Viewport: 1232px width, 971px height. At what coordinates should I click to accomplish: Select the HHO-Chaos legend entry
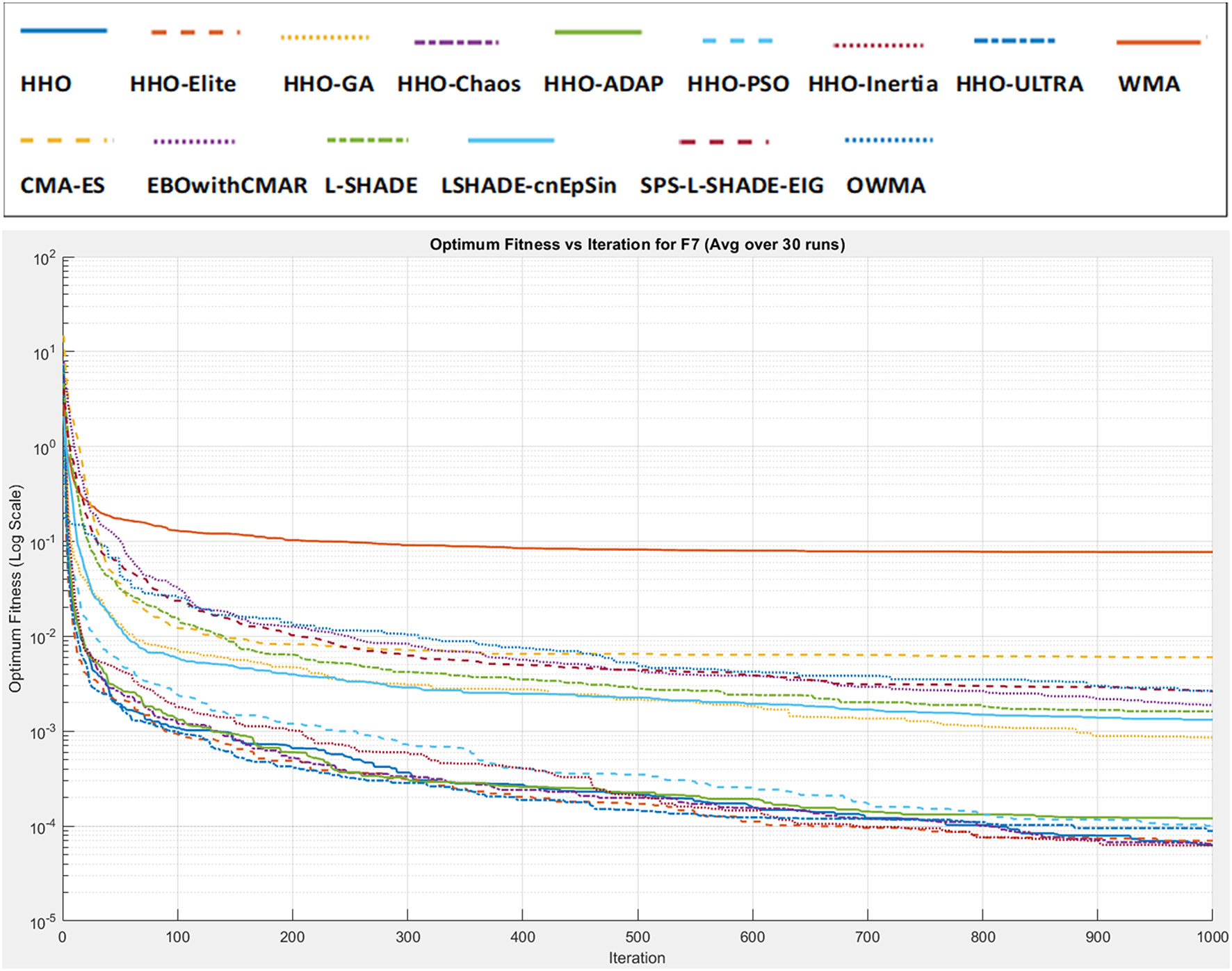point(459,84)
